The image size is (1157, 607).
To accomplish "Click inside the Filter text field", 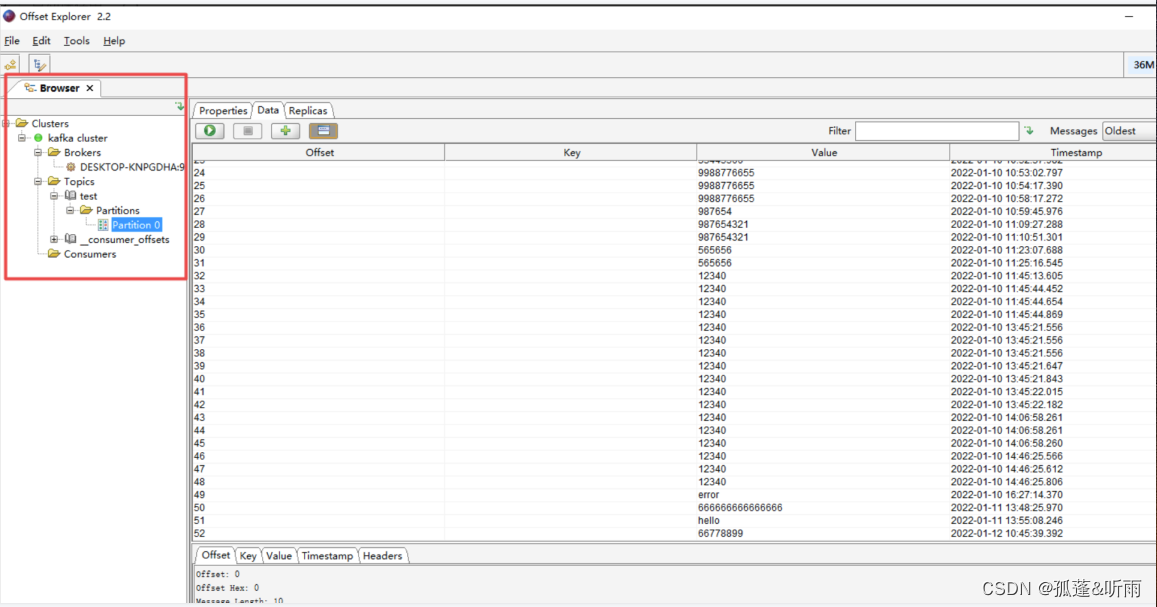I will click(x=937, y=131).
